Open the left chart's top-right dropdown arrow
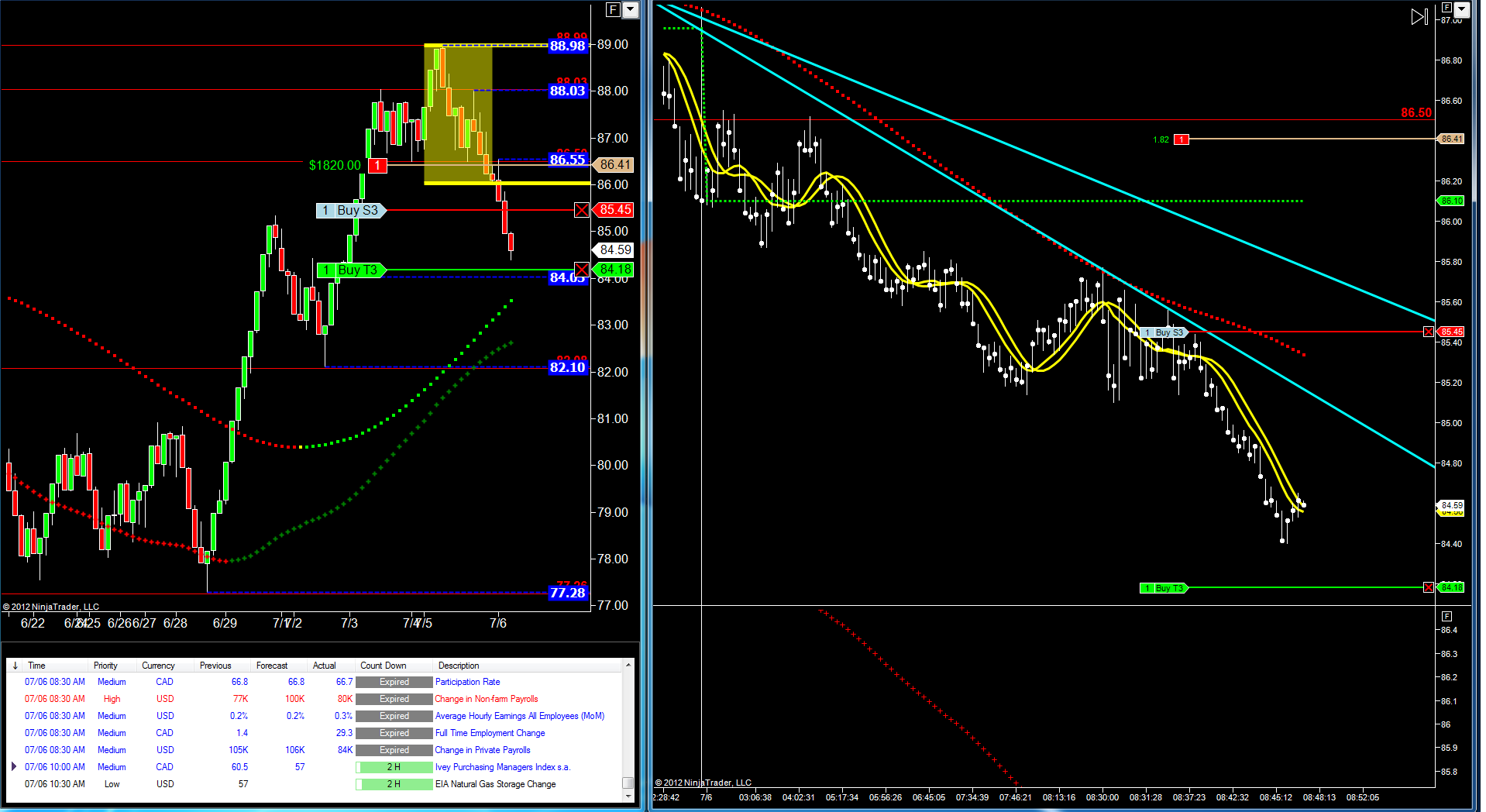 (x=631, y=10)
